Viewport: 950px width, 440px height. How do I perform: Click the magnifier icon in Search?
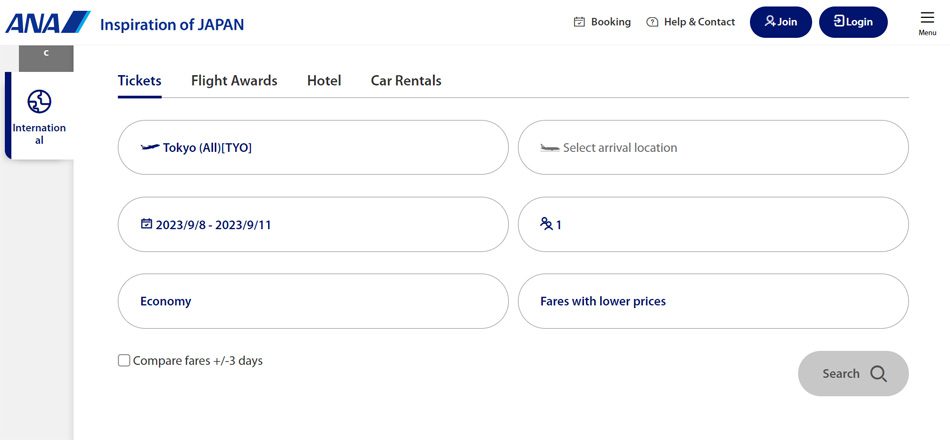click(x=879, y=373)
